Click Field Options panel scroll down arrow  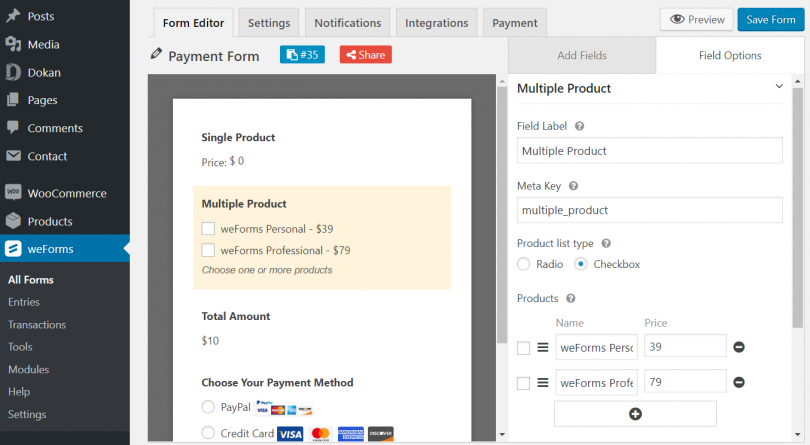(x=798, y=435)
